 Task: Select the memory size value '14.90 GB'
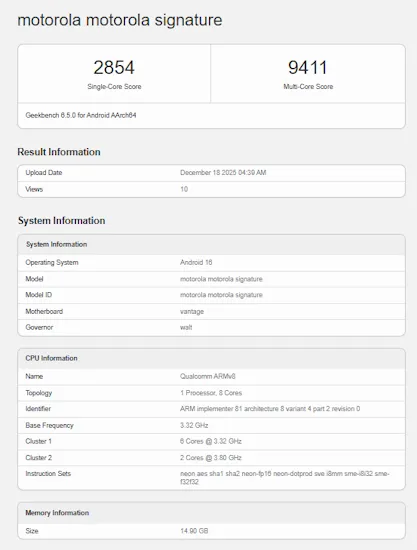point(194,531)
